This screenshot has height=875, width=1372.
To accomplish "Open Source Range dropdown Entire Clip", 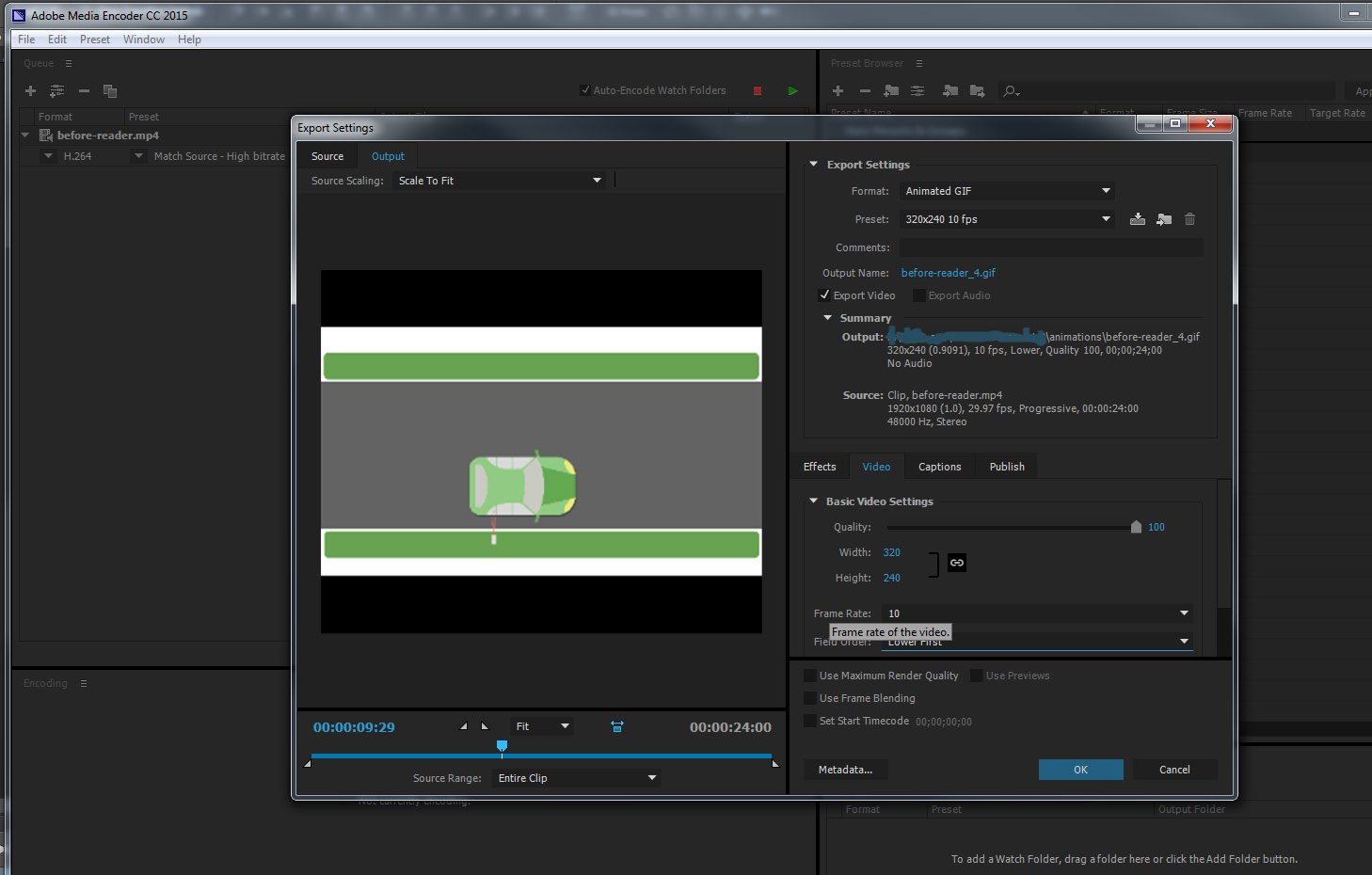I will pyautogui.click(x=576, y=778).
